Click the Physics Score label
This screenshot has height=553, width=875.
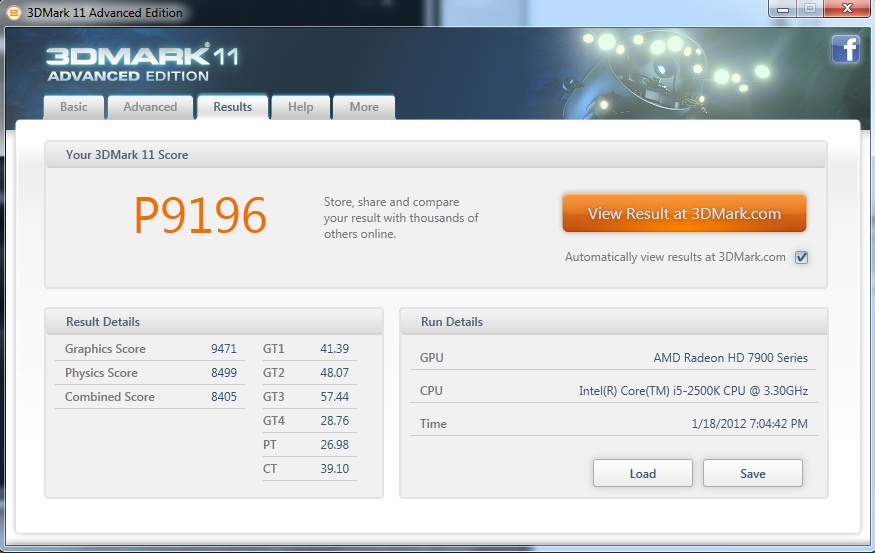101,373
